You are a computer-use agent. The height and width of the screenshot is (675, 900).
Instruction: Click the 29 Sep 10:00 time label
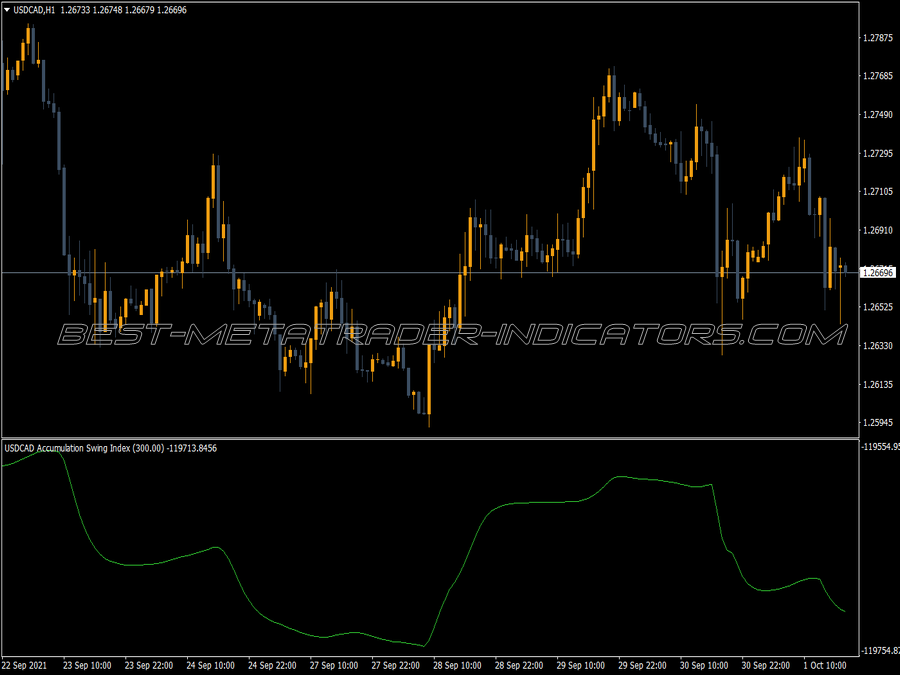point(581,665)
